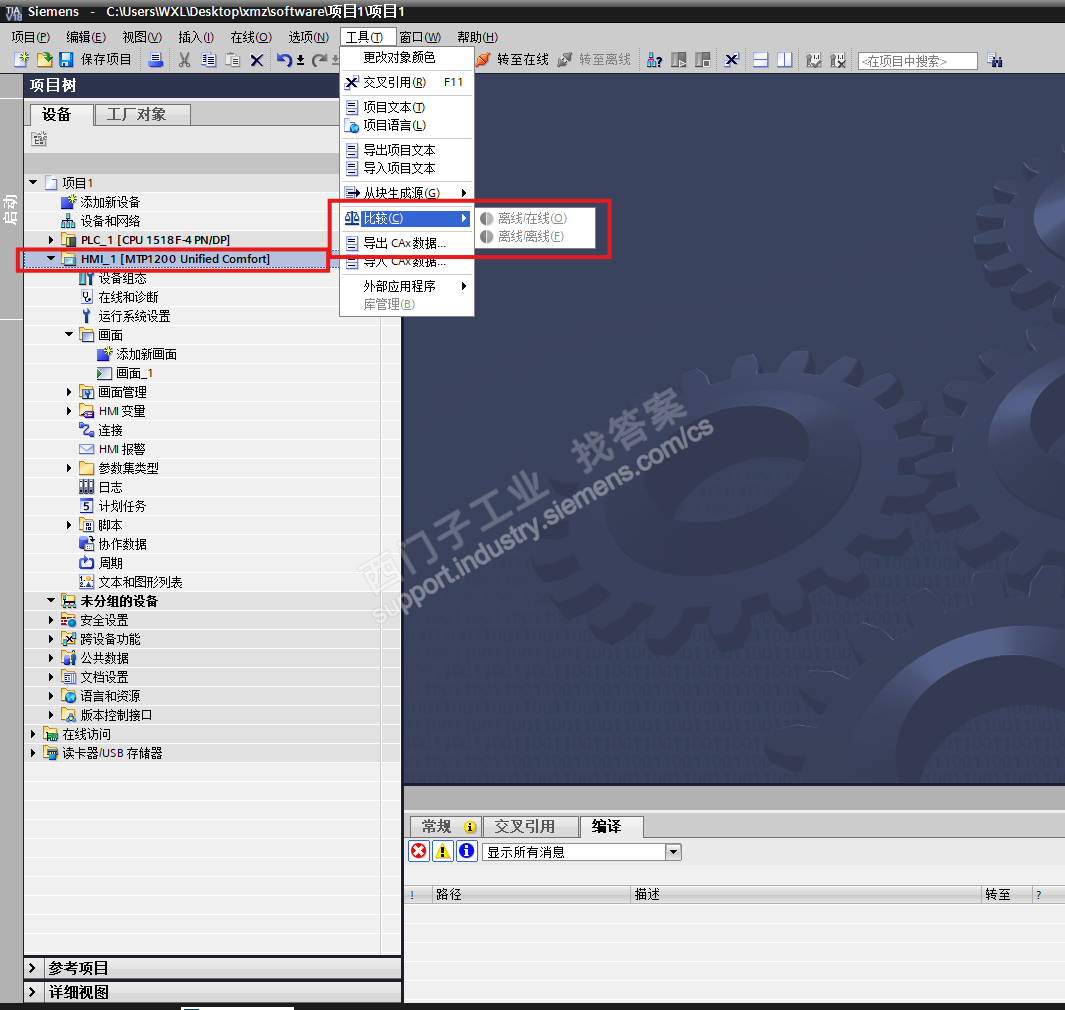Click the Delete X toolbar icon
This screenshot has height=1010, width=1065.
pyautogui.click(x=257, y=60)
